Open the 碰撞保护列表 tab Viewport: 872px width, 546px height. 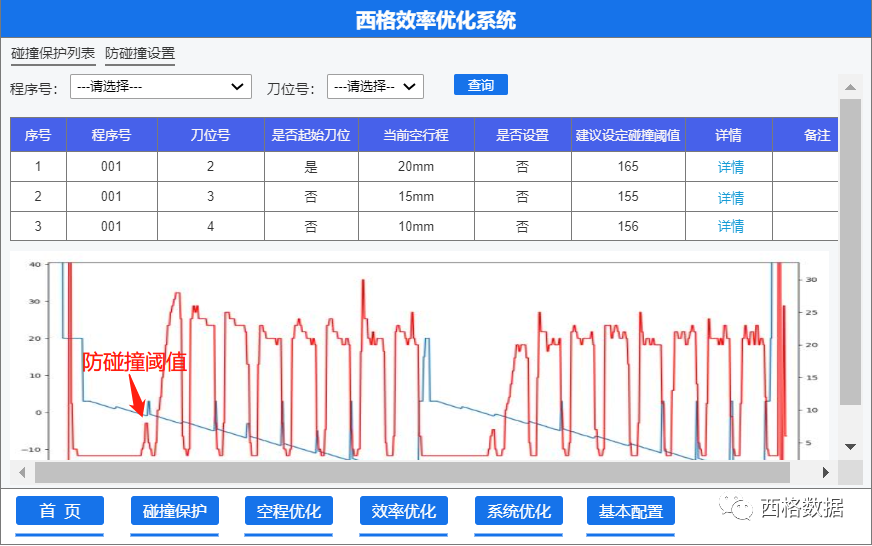point(53,53)
